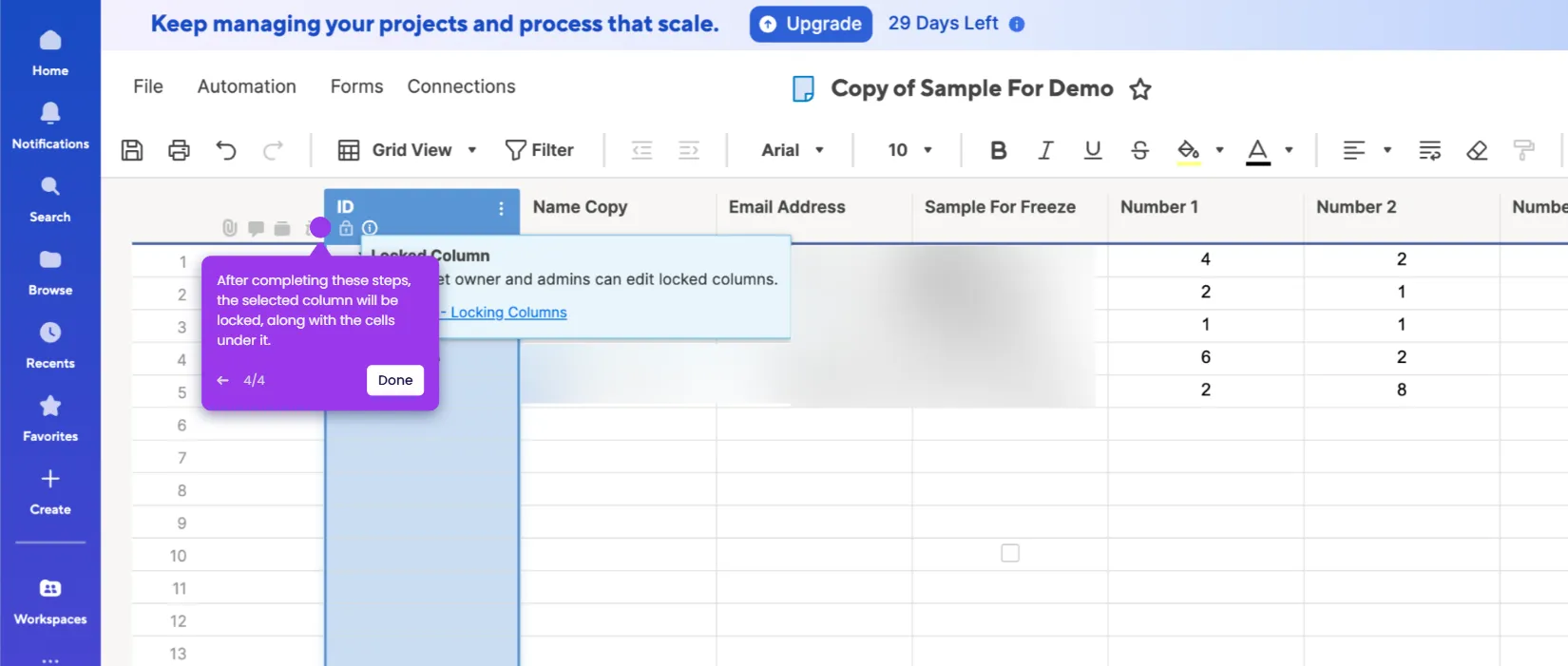The height and width of the screenshot is (666, 1568).
Task: Open more options dots in sidebar
Action: [50, 659]
